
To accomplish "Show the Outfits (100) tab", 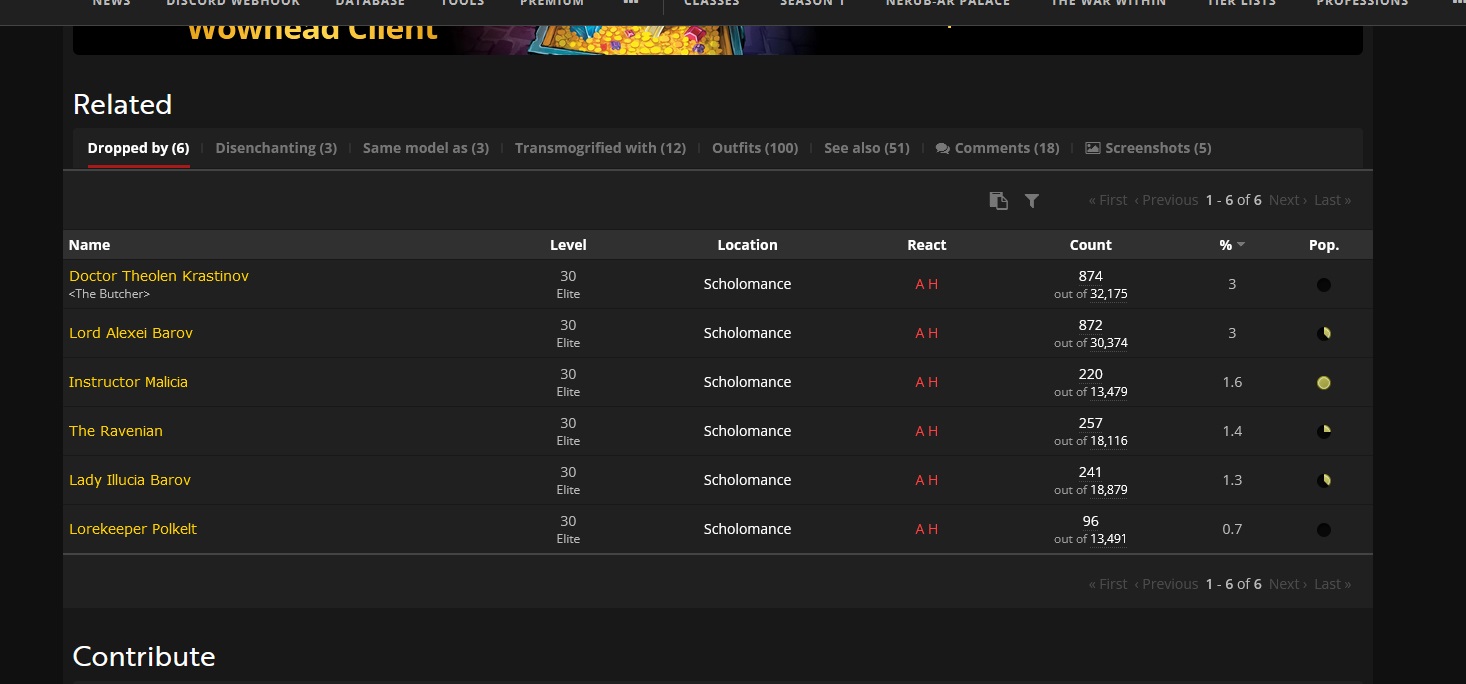I will pos(755,148).
